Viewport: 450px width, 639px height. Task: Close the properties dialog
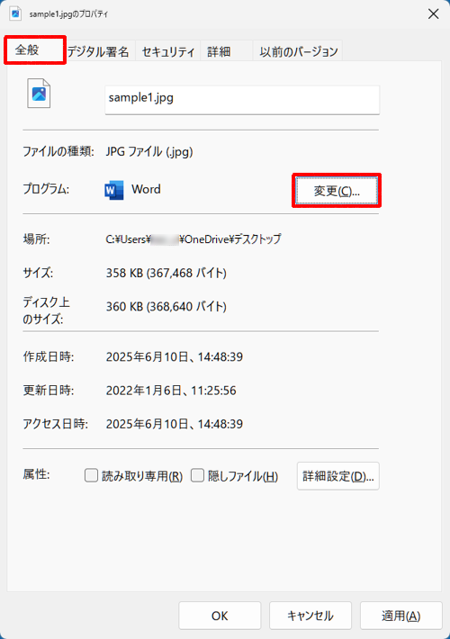click(433, 14)
